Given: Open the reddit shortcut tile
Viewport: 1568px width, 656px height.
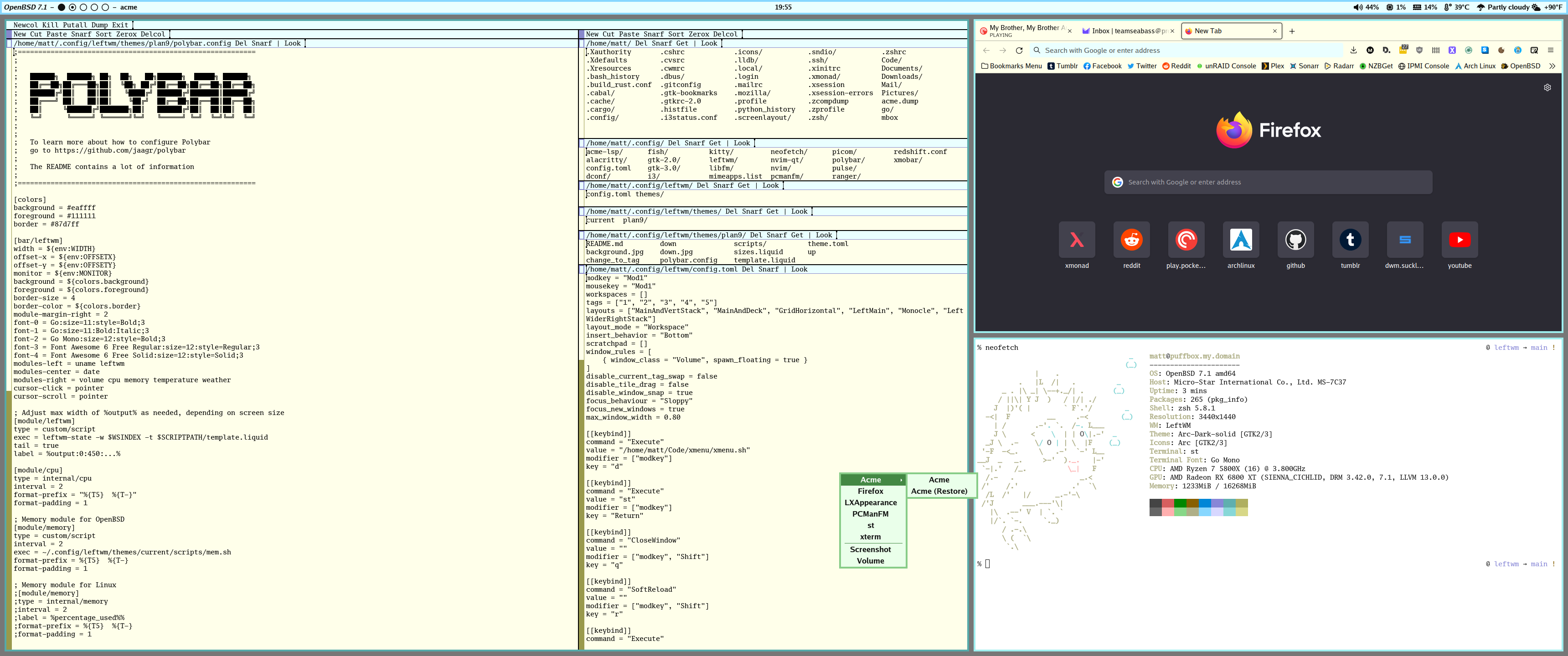Looking at the screenshot, I should 1132,240.
